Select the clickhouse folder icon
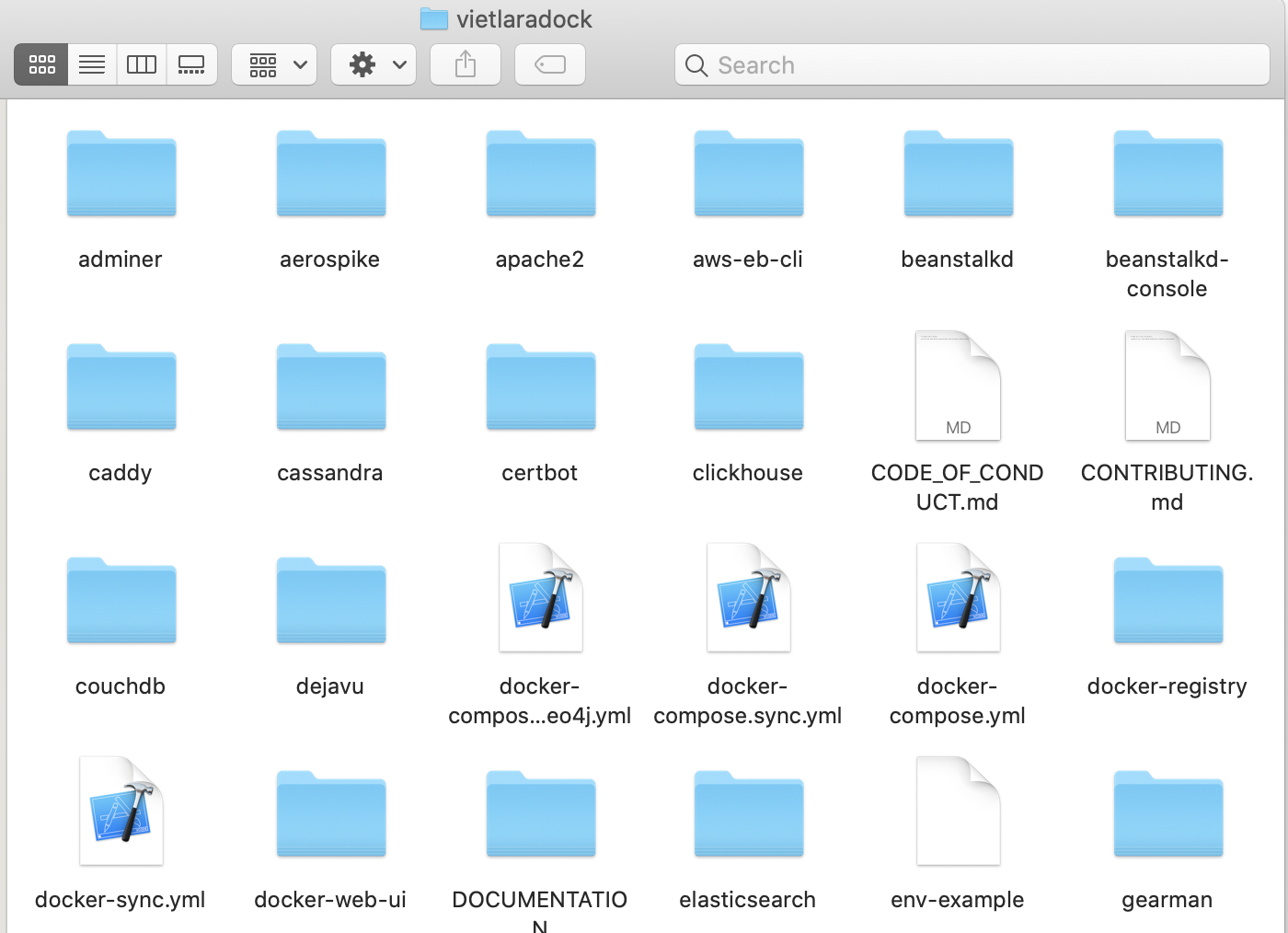Viewport: 1288px width, 933px height. click(749, 386)
